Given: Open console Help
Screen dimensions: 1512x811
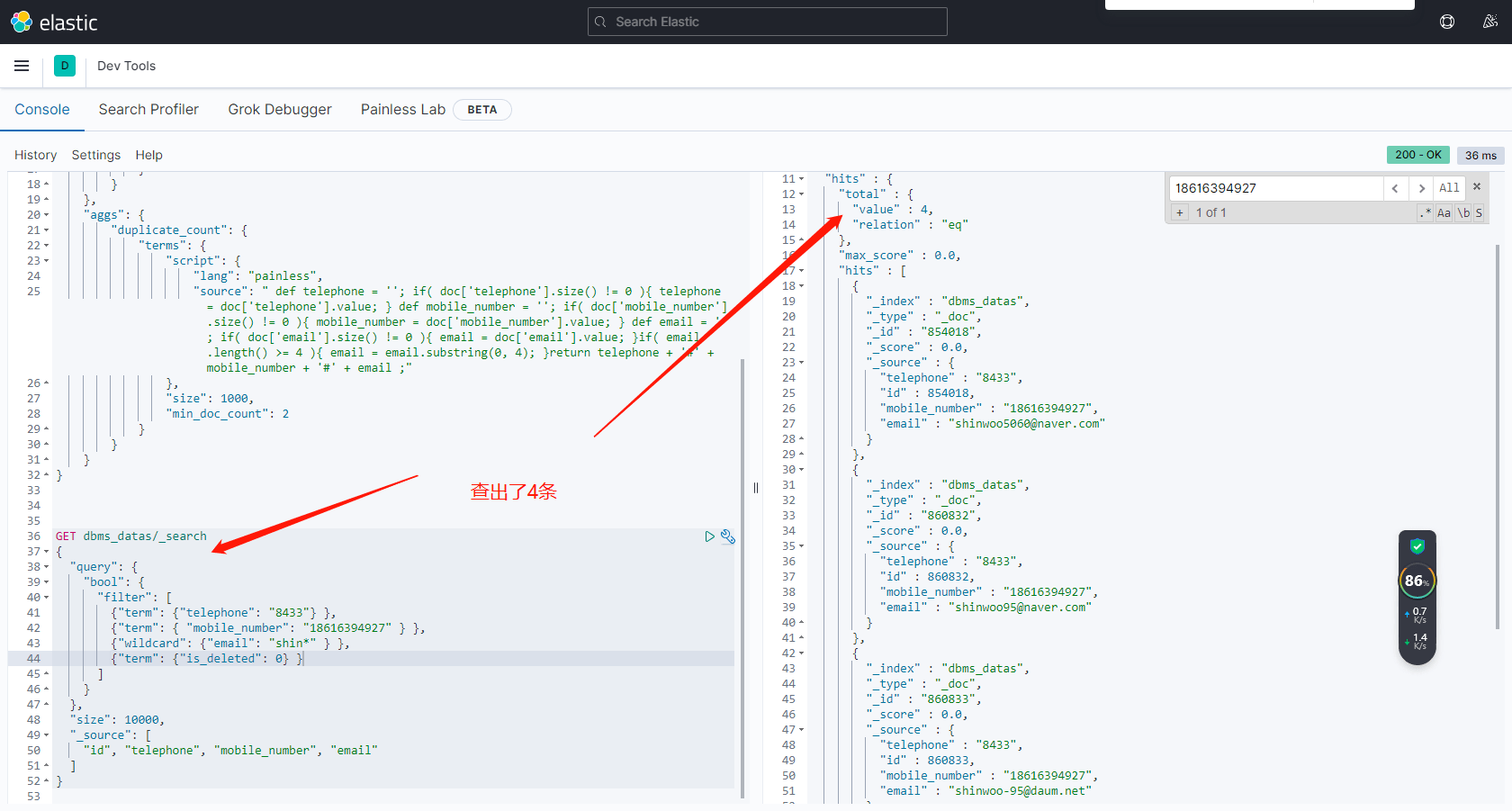Looking at the screenshot, I should point(149,155).
